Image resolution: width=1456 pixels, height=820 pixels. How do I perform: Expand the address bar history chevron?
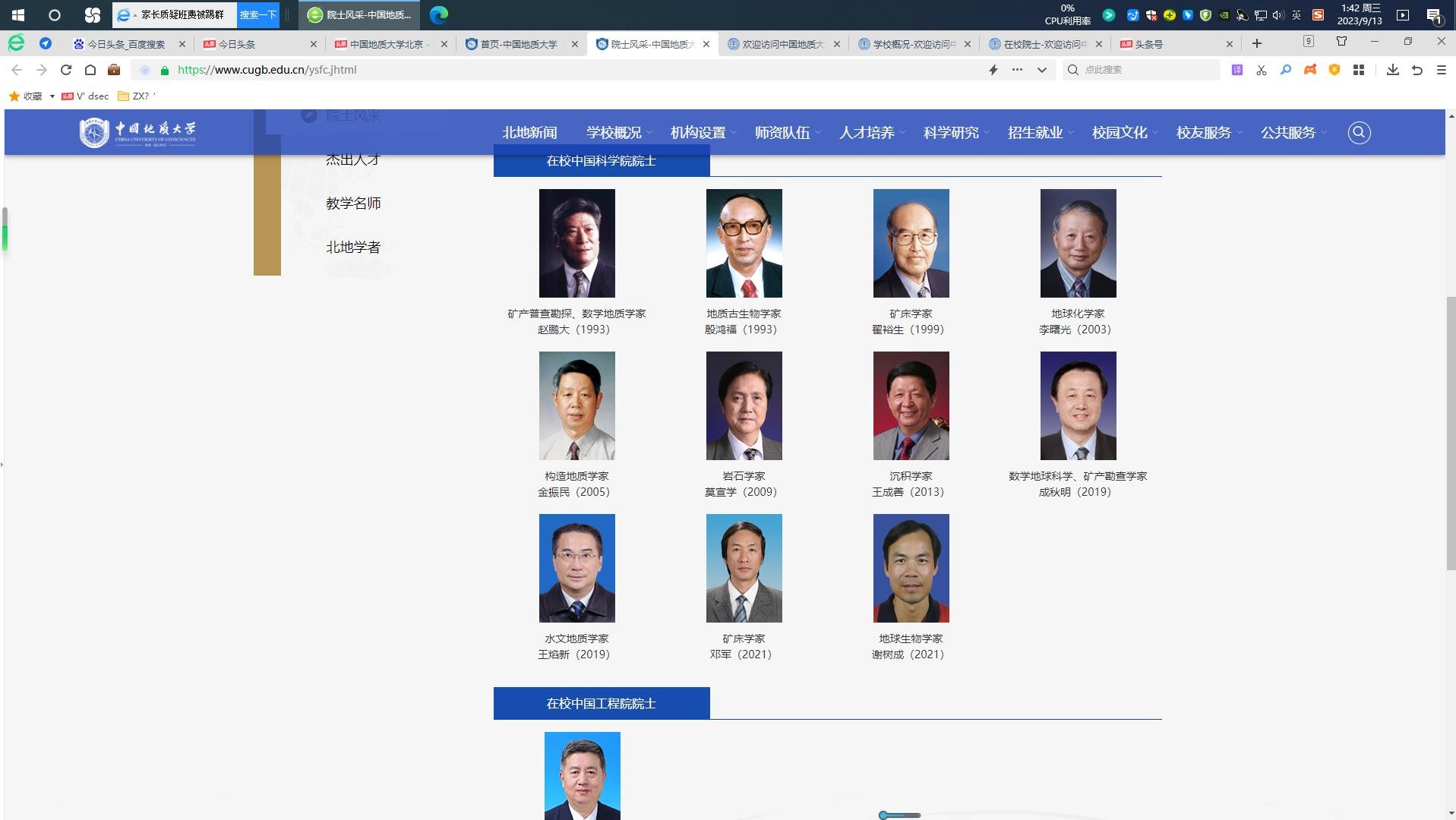pyautogui.click(x=1041, y=70)
